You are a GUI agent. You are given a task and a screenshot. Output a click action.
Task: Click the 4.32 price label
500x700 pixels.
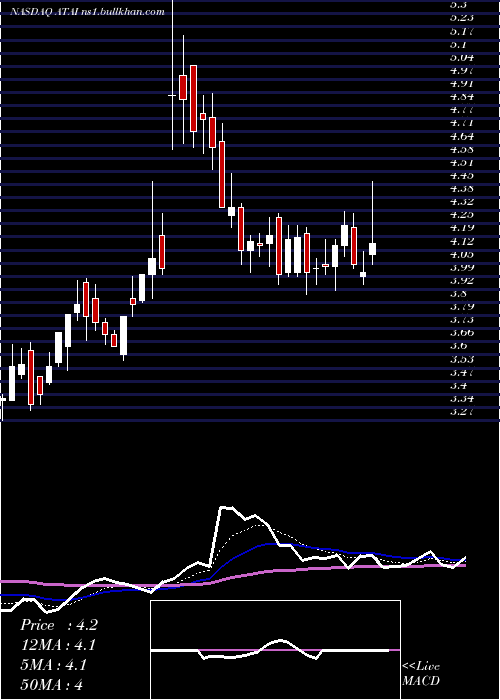[x=462, y=202]
